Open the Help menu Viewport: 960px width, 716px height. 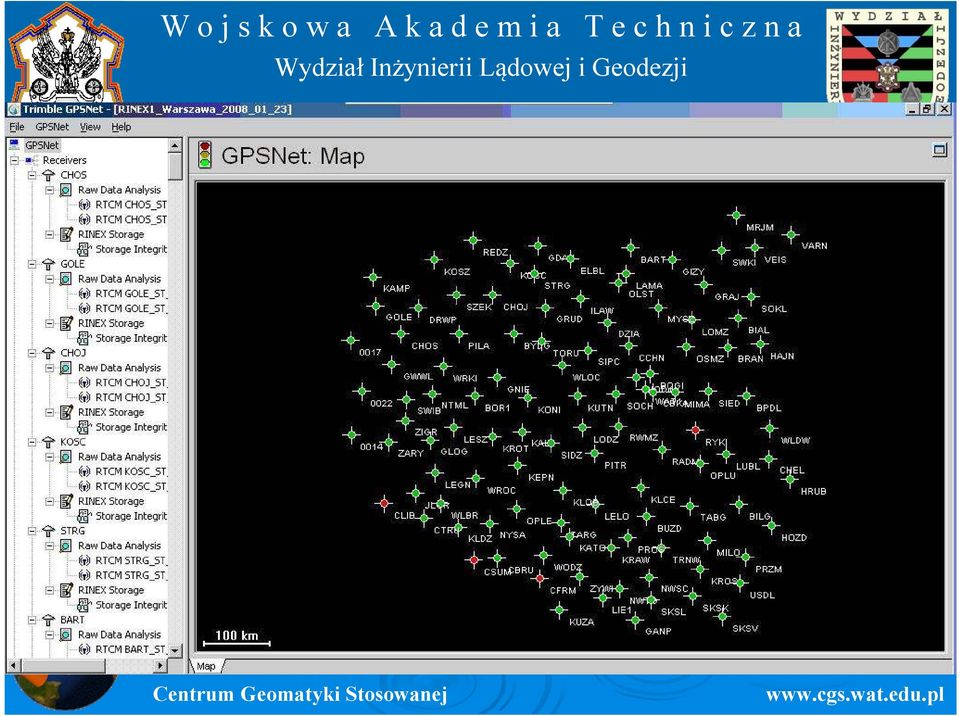pos(121,127)
